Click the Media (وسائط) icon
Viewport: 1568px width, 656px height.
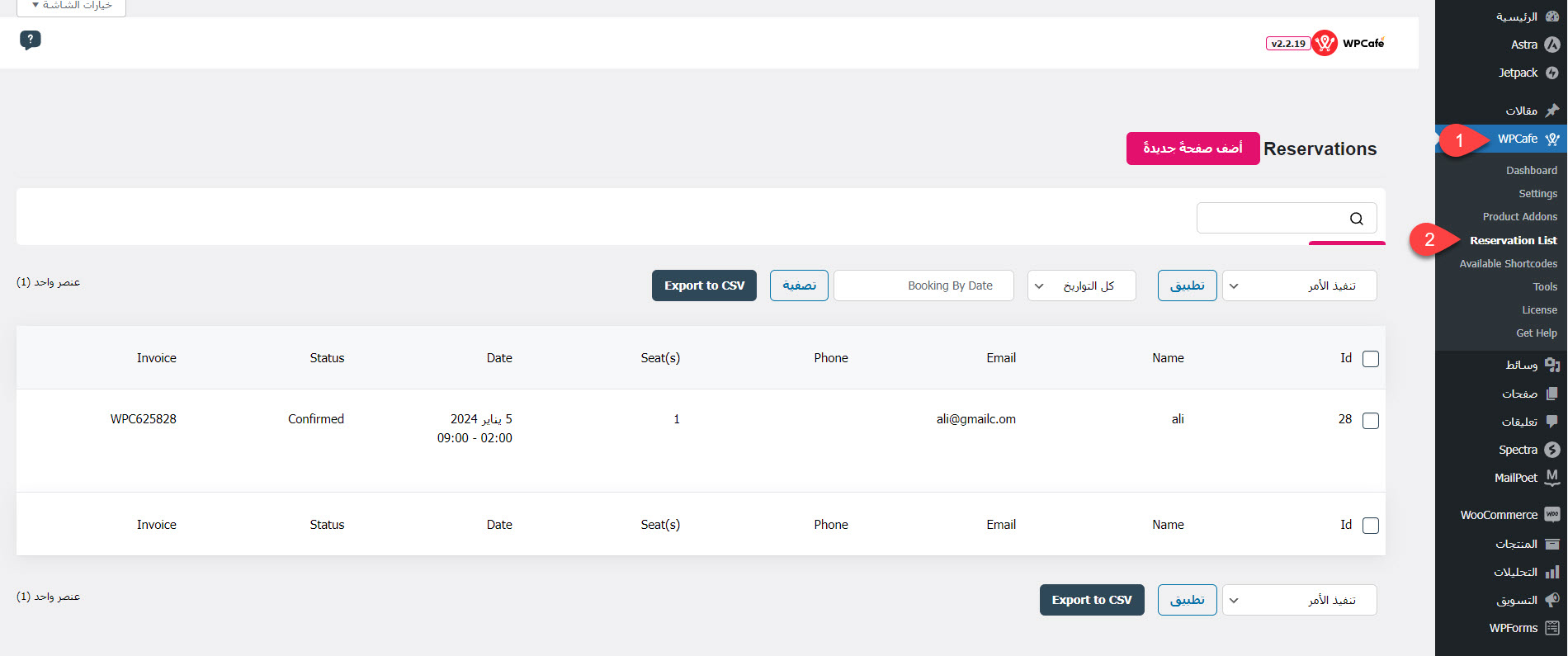[1551, 365]
